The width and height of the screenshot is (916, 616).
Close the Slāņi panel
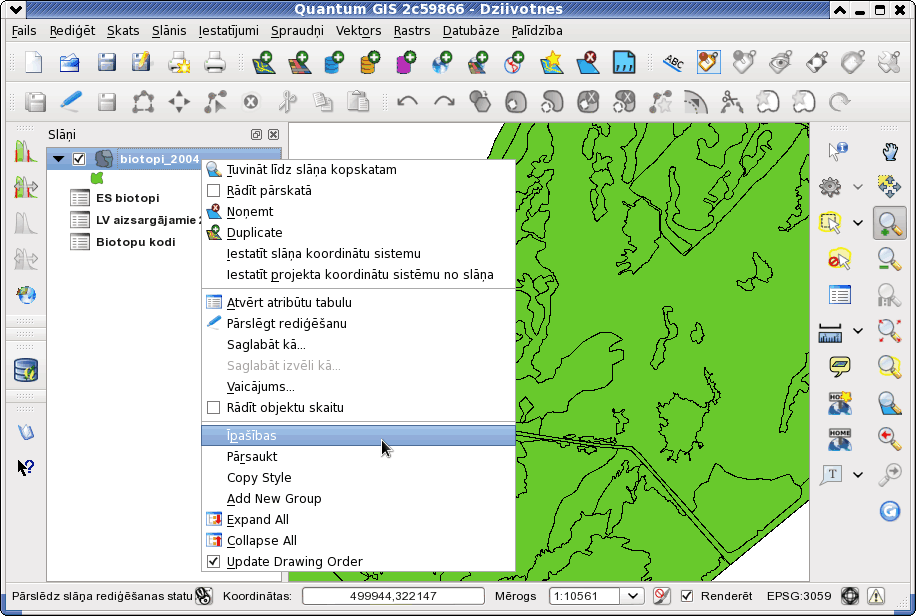point(273,134)
